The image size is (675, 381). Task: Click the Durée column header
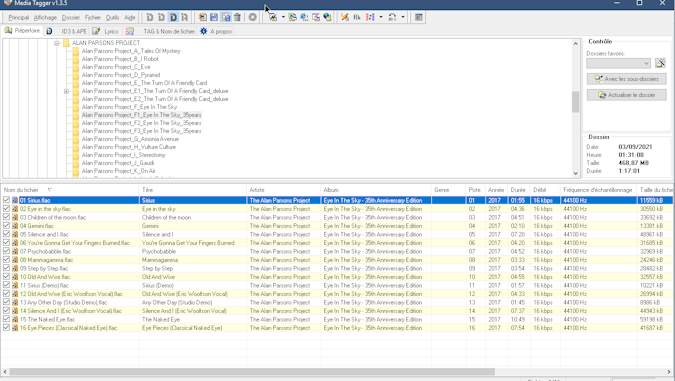point(518,190)
